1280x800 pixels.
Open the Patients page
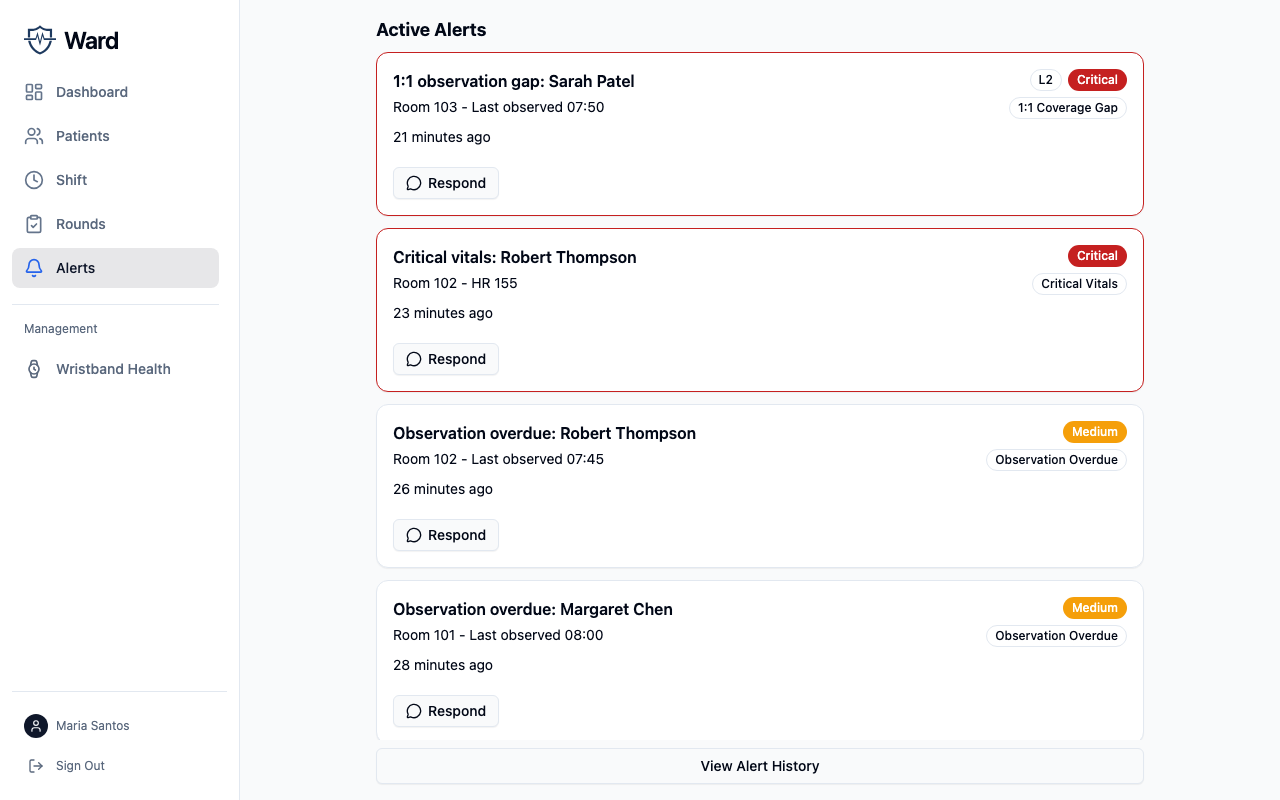82,136
